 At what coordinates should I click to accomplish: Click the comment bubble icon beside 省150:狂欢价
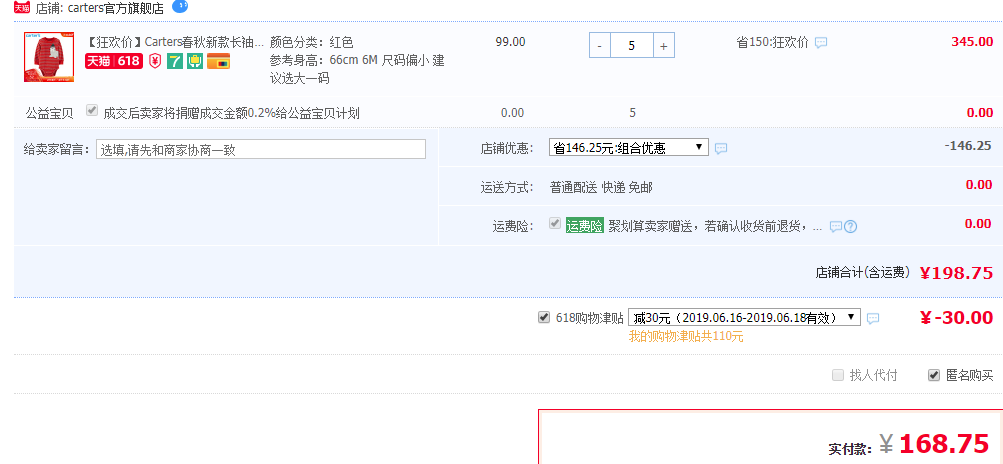click(821, 43)
